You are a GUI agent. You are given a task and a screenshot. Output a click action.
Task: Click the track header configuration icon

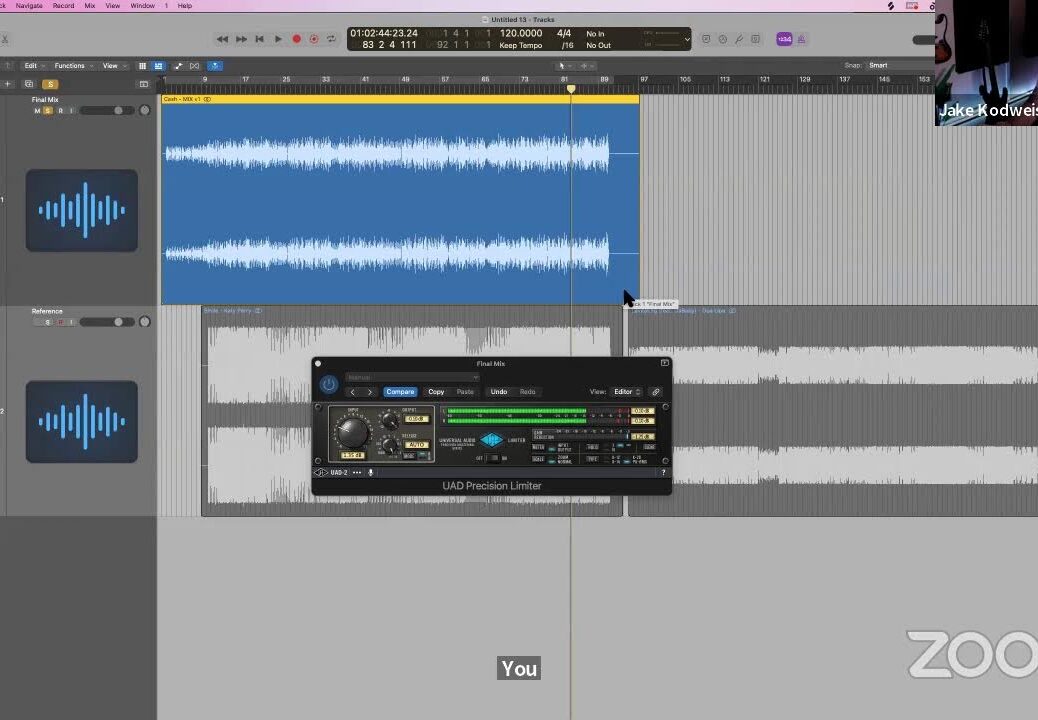[x=144, y=84]
